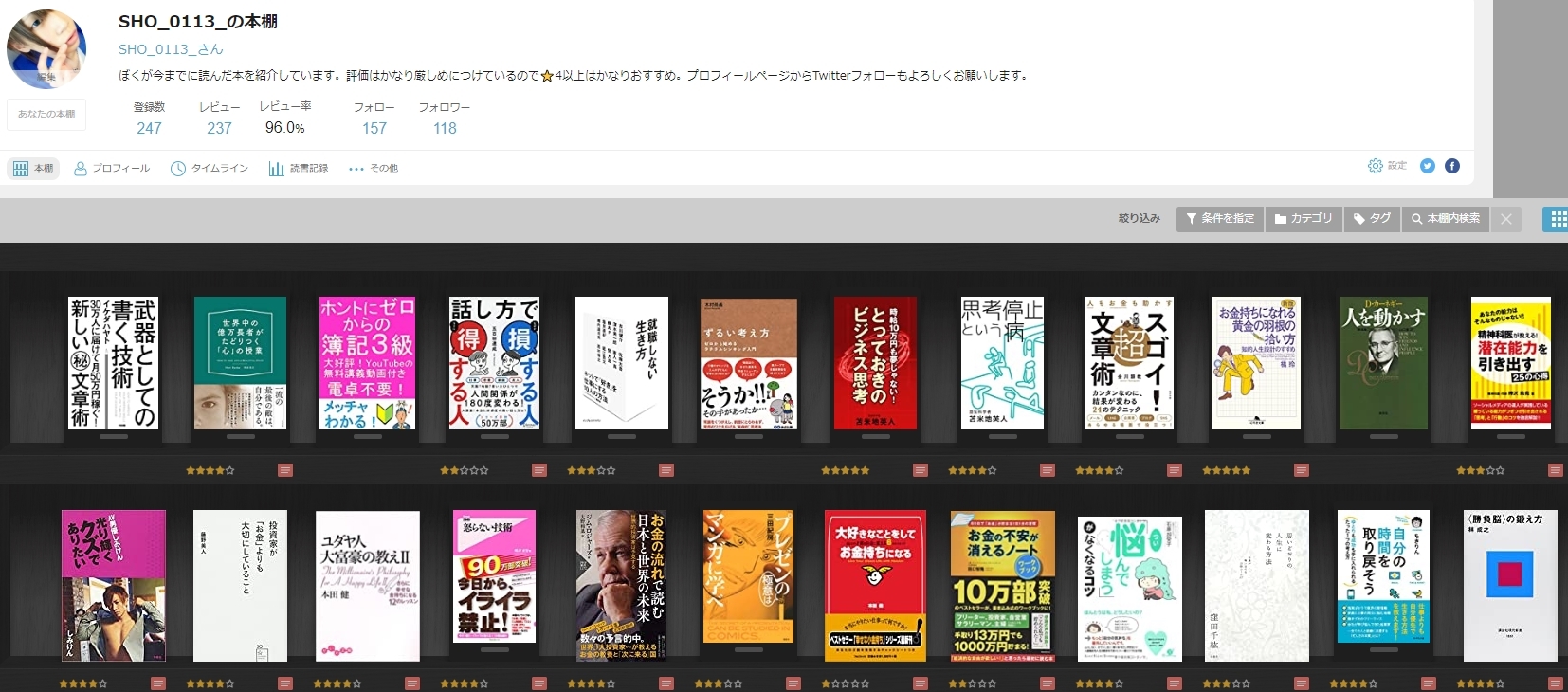This screenshot has width=1568, height=692.
Task: Open ずるい考え方 book cover
Action: (x=748, y=364)
